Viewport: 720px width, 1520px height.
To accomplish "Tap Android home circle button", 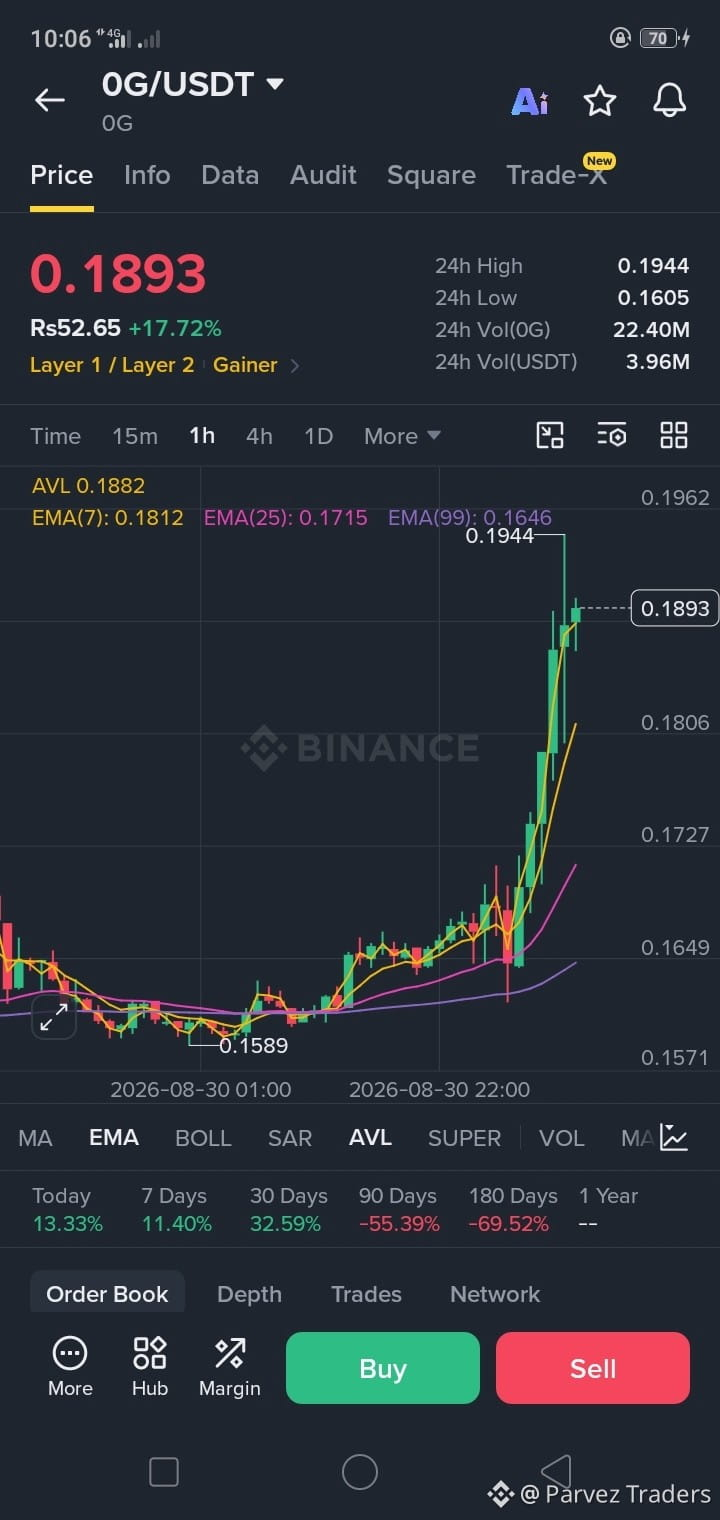I will (360, 1472).
